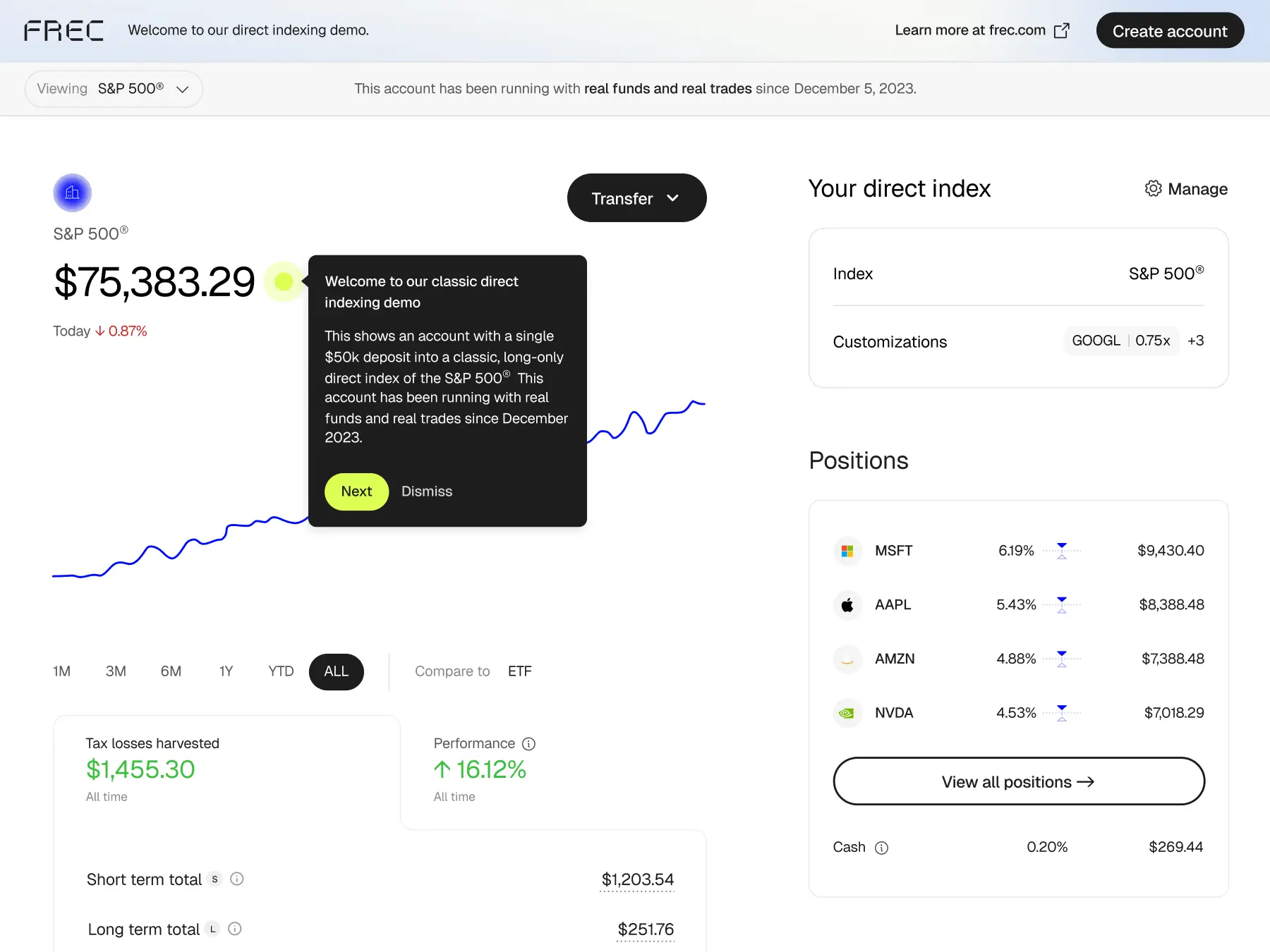Click the Manage gear icon
1270x952 pixels.
[x=1153, y=189]
